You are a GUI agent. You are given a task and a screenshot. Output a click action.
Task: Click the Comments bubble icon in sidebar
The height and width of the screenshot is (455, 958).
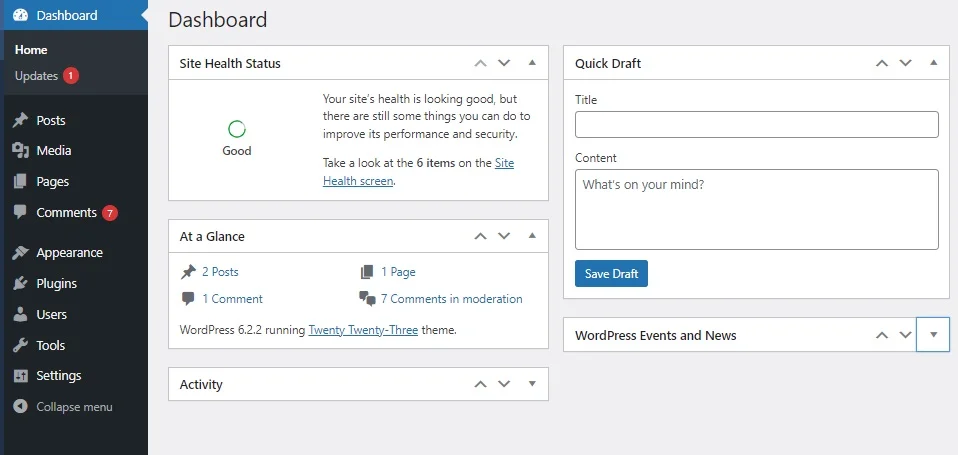tap(20, 212)
